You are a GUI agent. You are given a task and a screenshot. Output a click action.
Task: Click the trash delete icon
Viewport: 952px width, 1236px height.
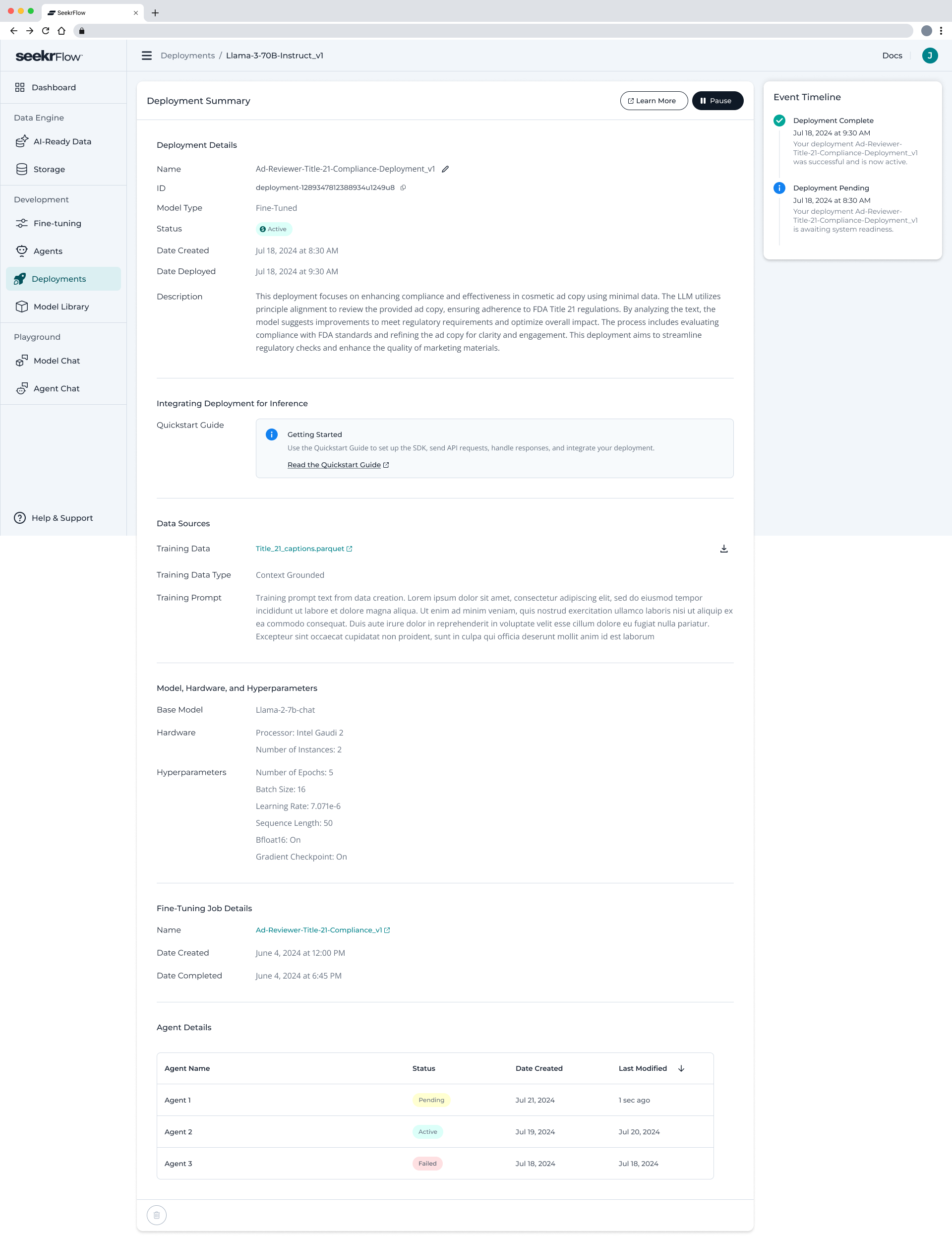pyautogui.click(x=157, y=1215)
